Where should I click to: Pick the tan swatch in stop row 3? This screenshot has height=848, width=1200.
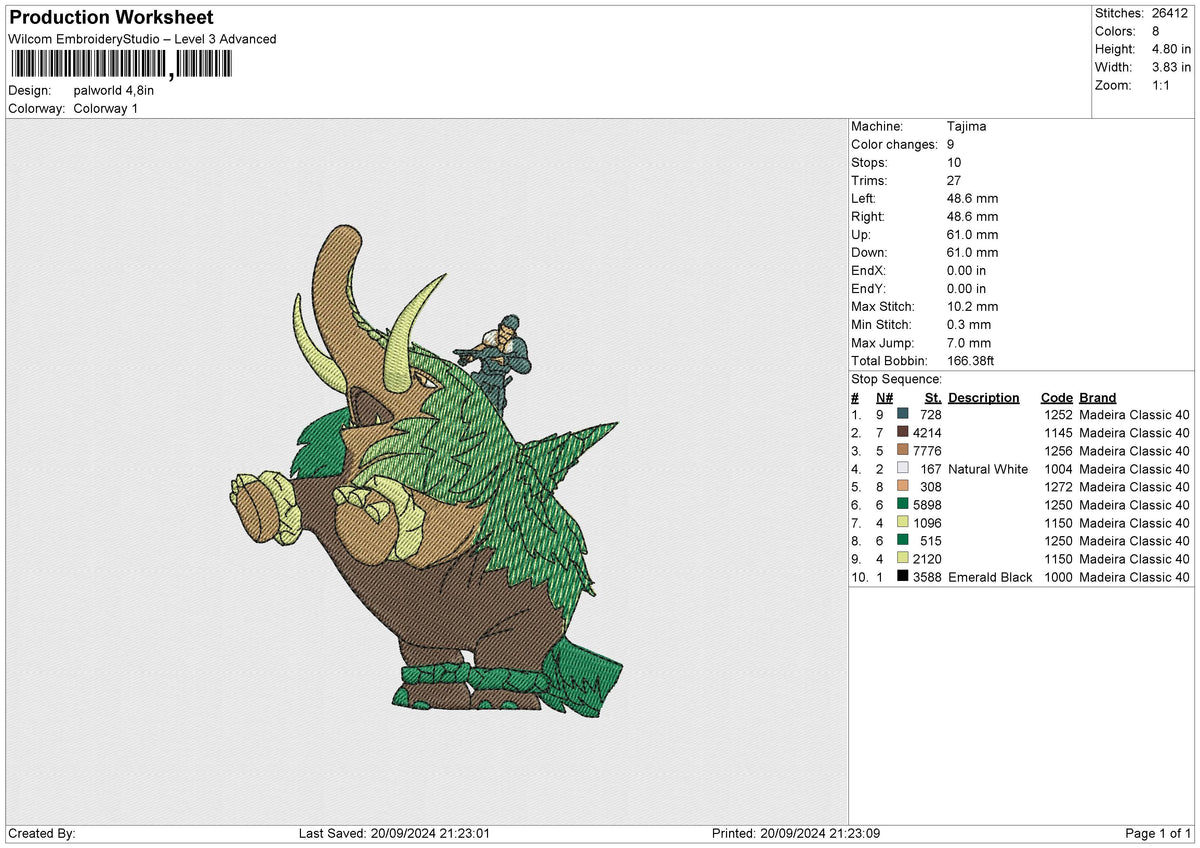point(903,451)
